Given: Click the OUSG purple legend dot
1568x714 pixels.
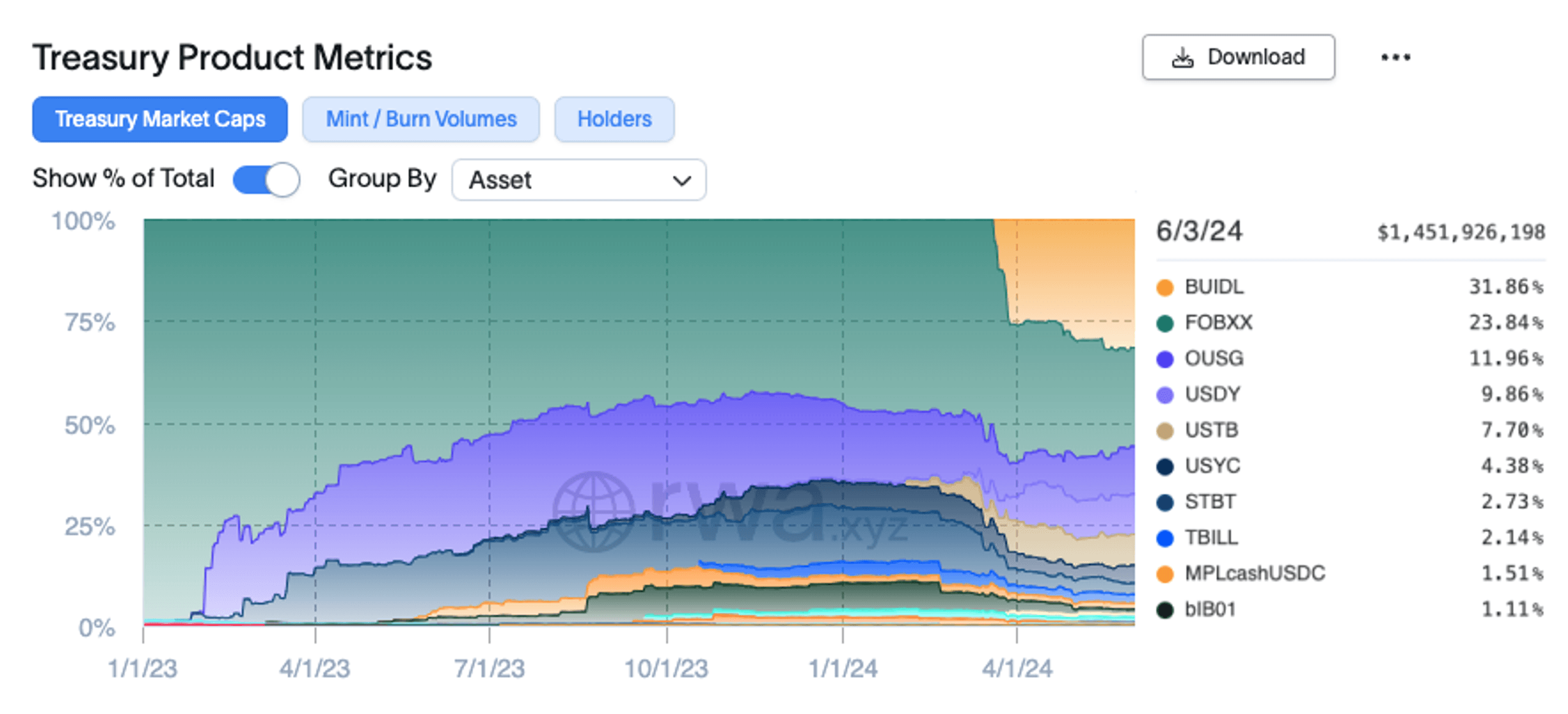Looking at the screenshot, I should [x=1164, y=359].
